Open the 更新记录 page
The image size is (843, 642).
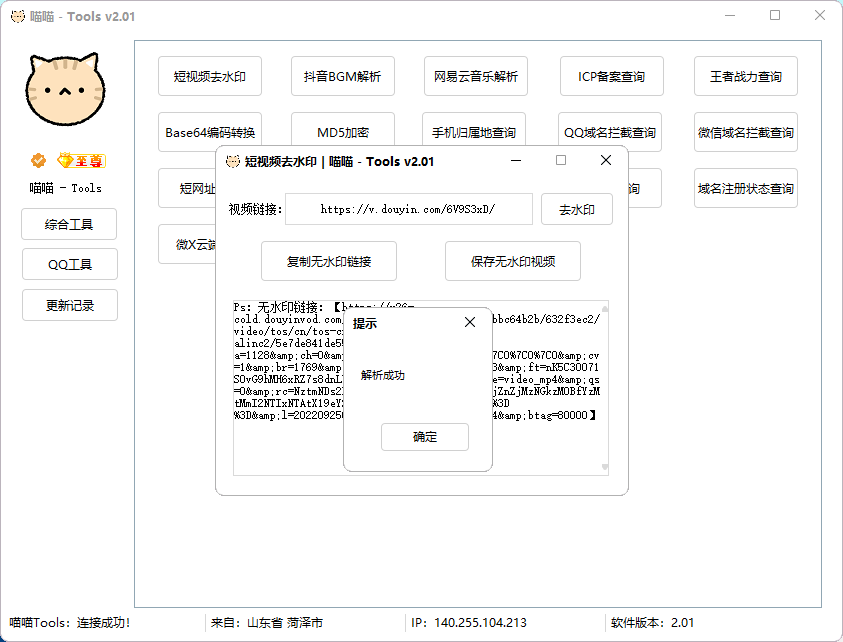tap(70, 305)
